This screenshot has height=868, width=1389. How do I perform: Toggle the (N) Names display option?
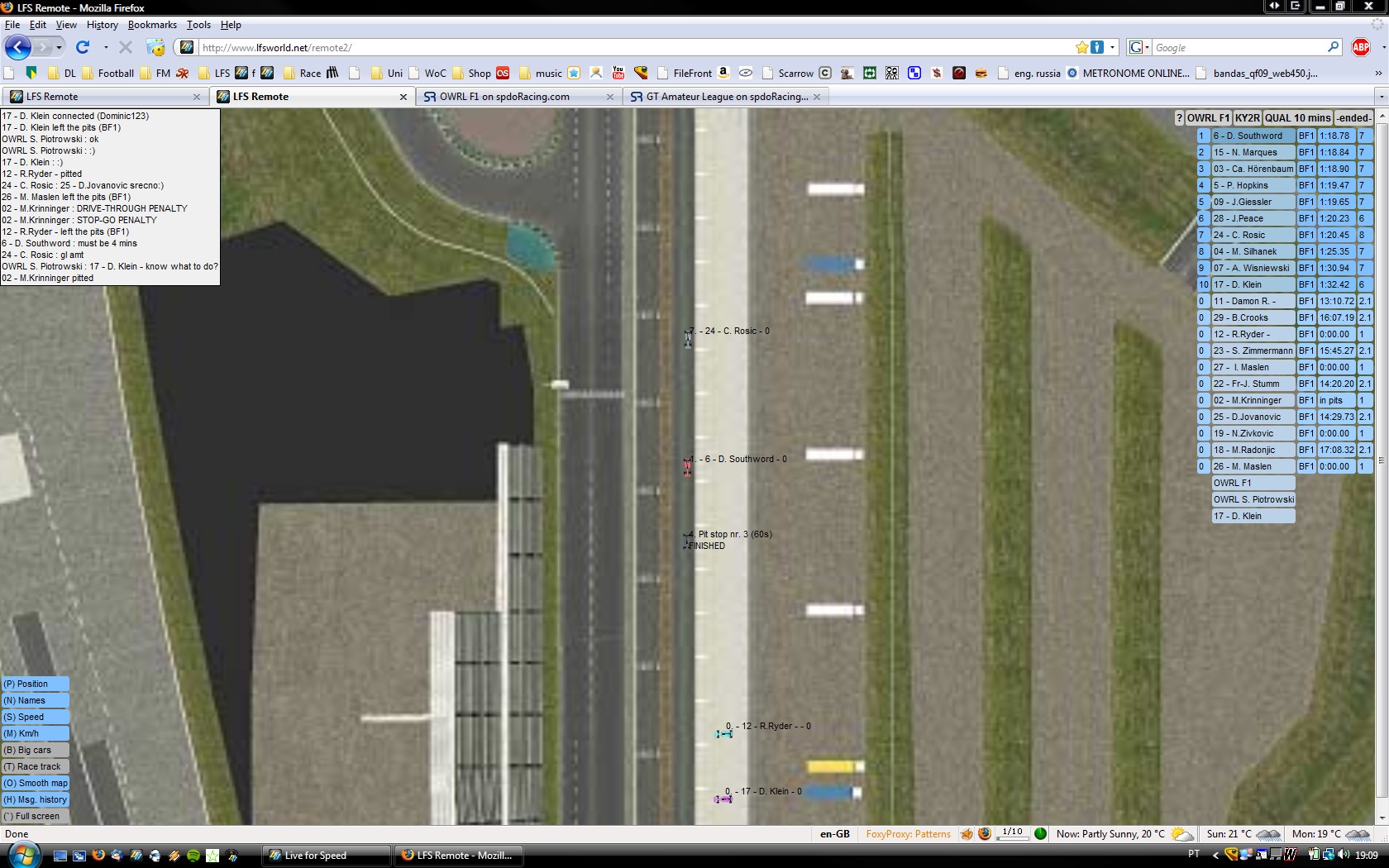coord(35,700)
